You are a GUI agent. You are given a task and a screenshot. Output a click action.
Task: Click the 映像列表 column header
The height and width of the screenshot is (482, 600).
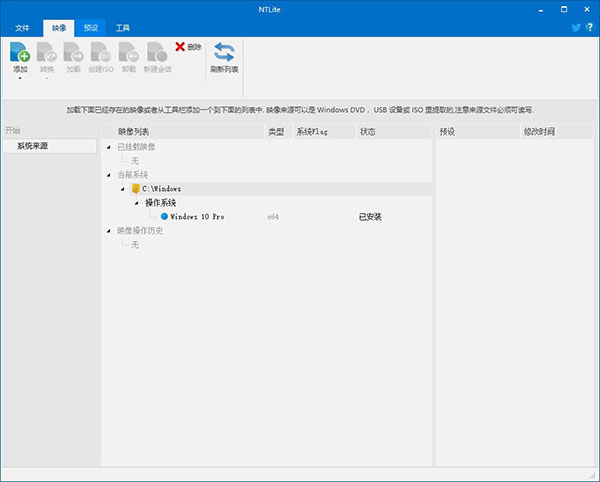point(183,132)
